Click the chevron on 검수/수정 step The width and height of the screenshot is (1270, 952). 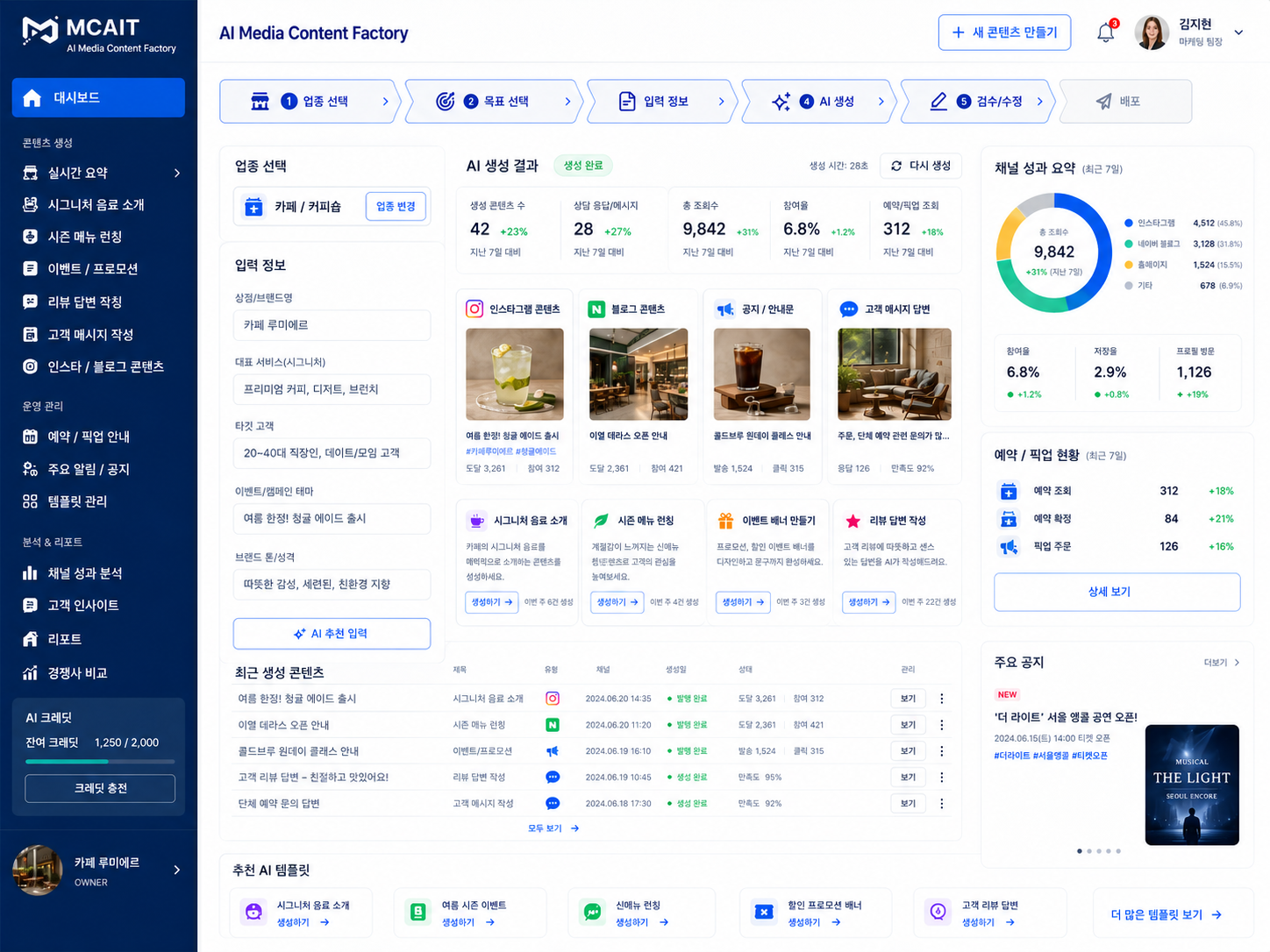[x=1040, y=102]
